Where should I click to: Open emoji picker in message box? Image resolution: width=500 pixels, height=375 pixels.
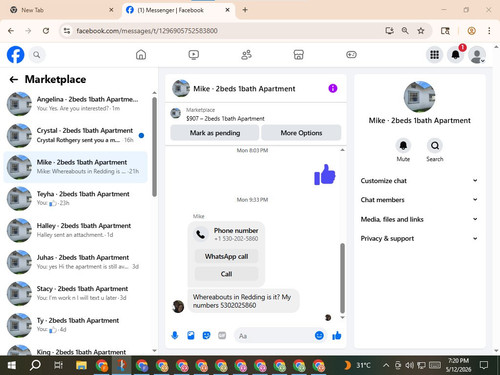(319, 335)
